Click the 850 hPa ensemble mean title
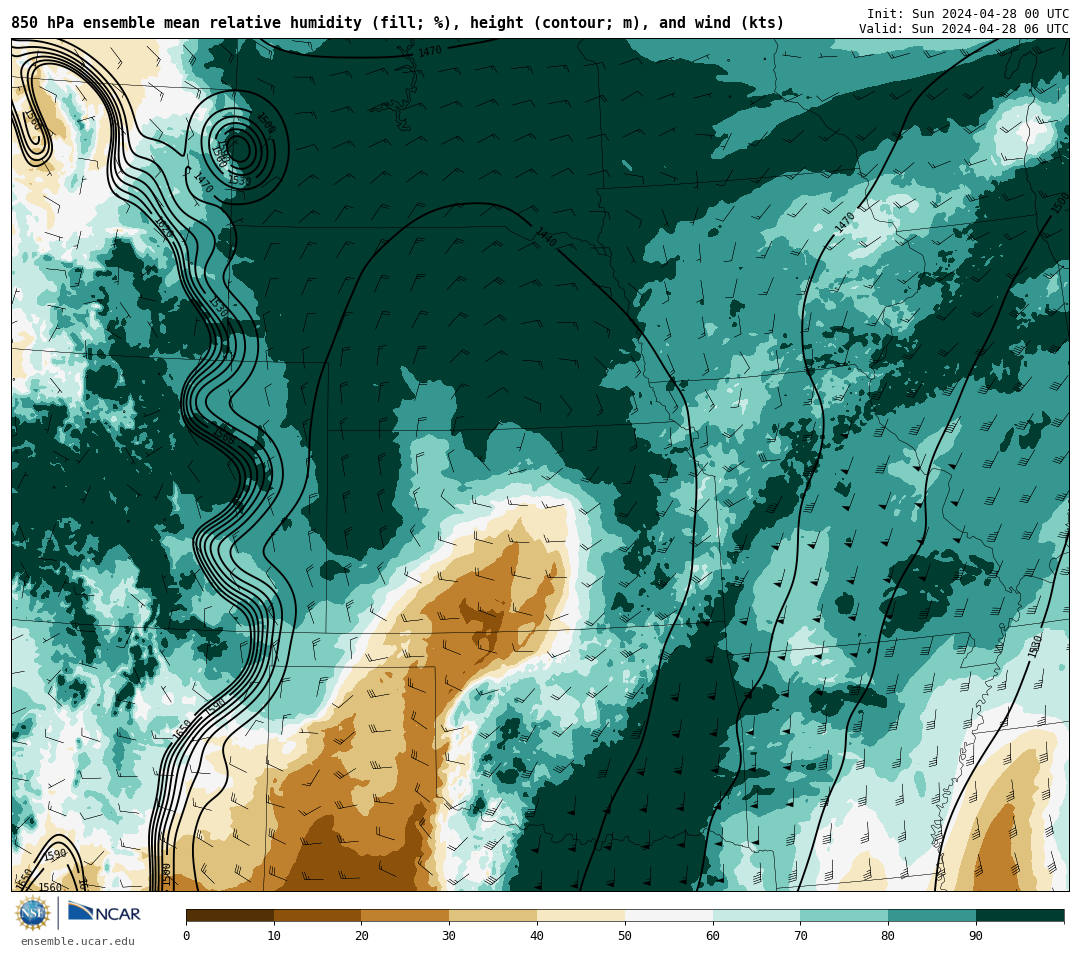The image size is (1080, 954). 397,23
